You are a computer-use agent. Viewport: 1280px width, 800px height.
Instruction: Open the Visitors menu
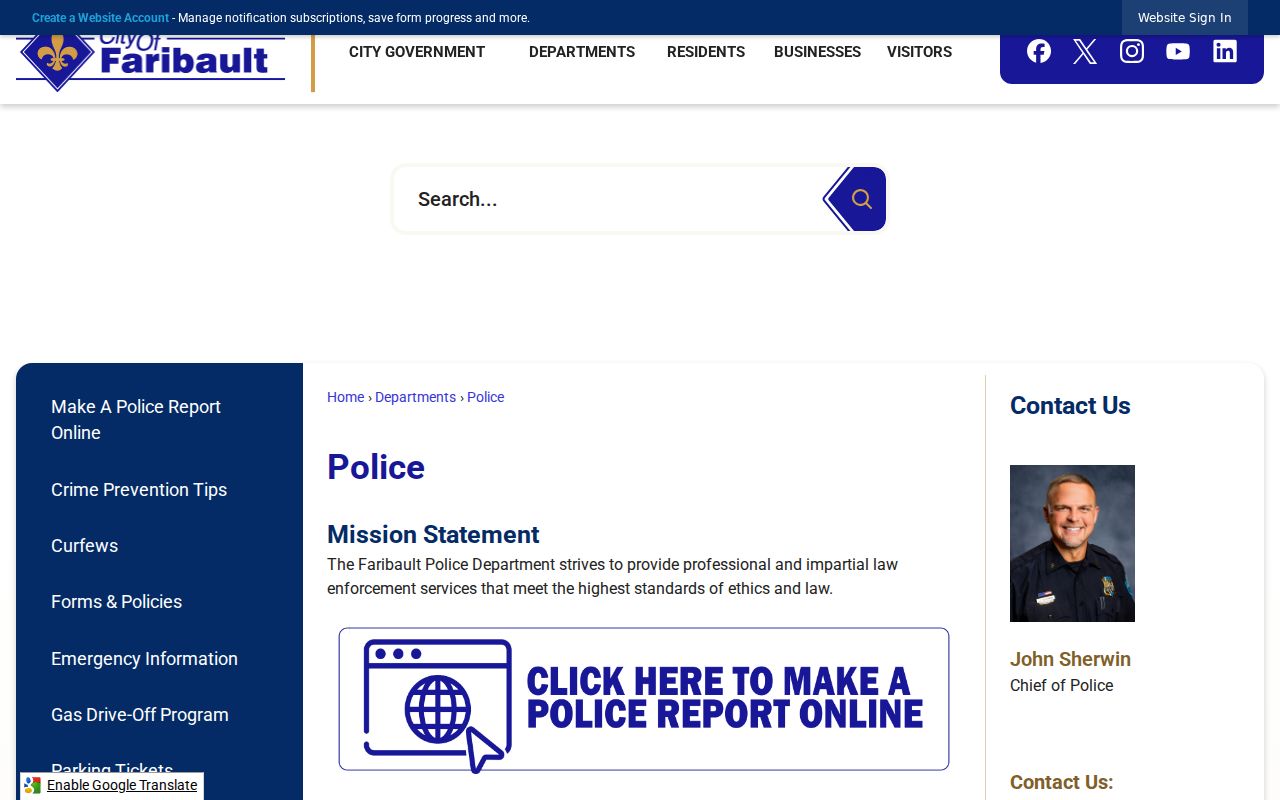pyautogui.click(x=919, y=52)
